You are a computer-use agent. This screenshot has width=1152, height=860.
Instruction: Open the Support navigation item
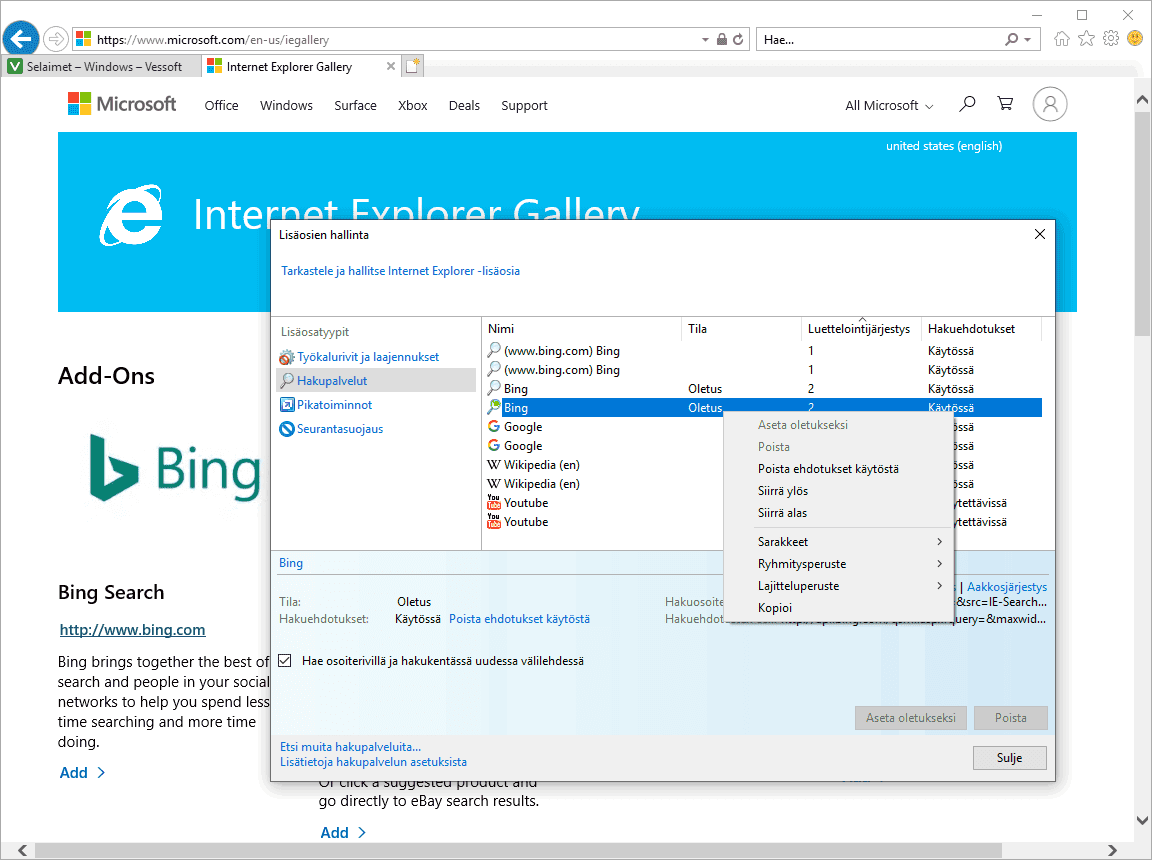pyautogui.click(x=524, y=106)
